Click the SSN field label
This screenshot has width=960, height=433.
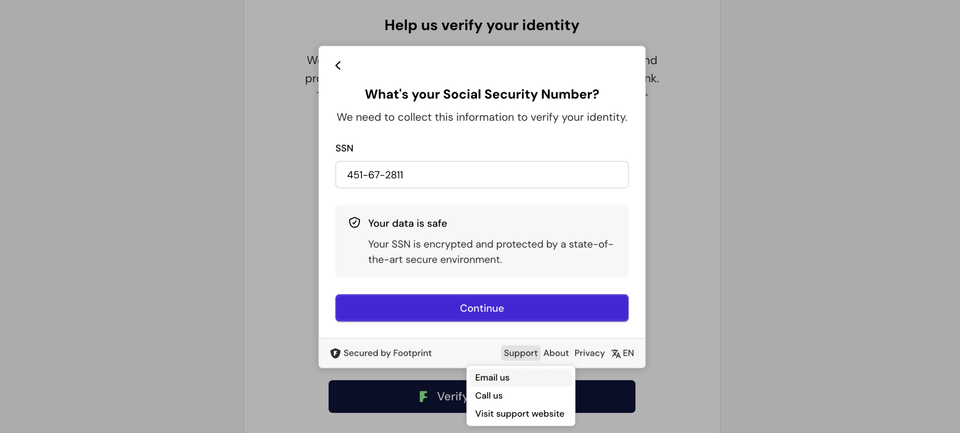click(x=344, y=148)
